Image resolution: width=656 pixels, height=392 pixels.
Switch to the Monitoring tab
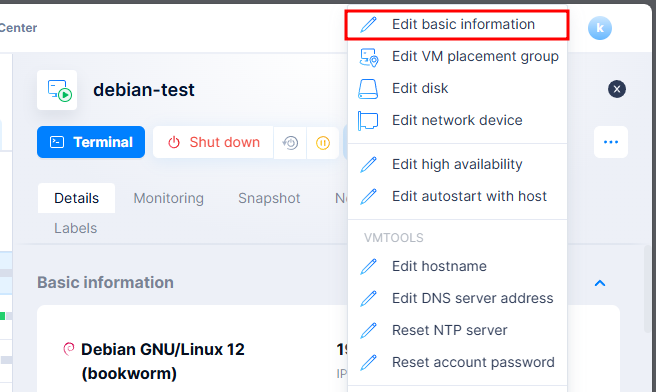click(x=169, y=198)
